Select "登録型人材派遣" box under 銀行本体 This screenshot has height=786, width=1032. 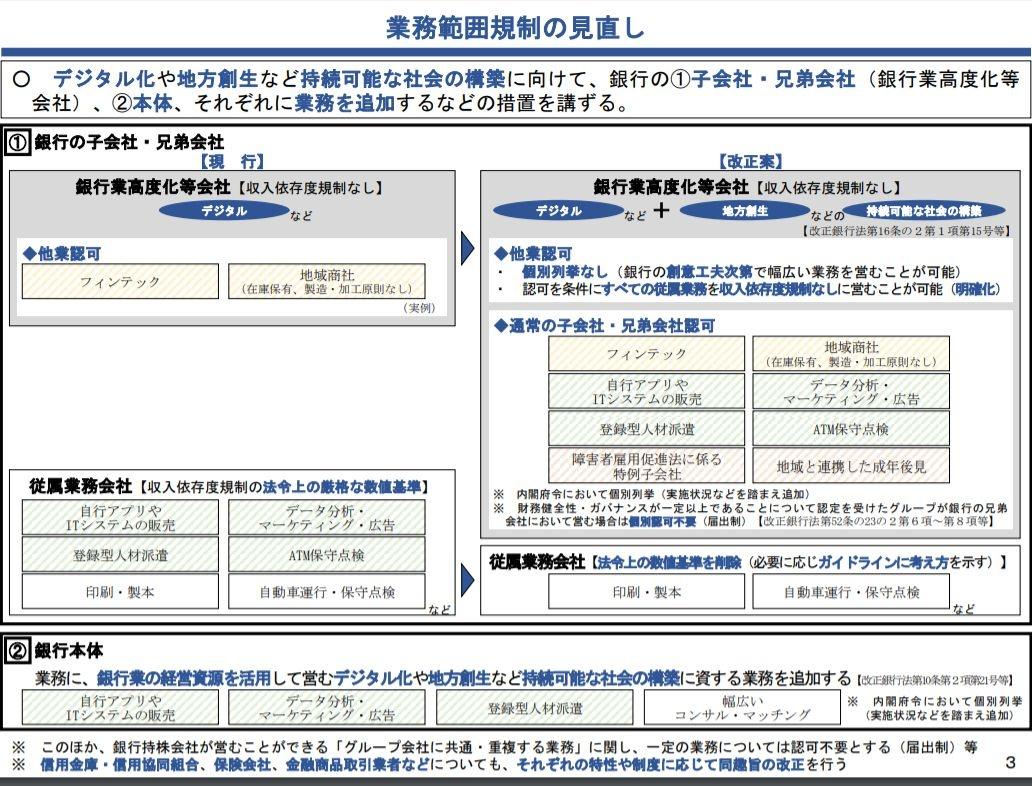(534, 707)
